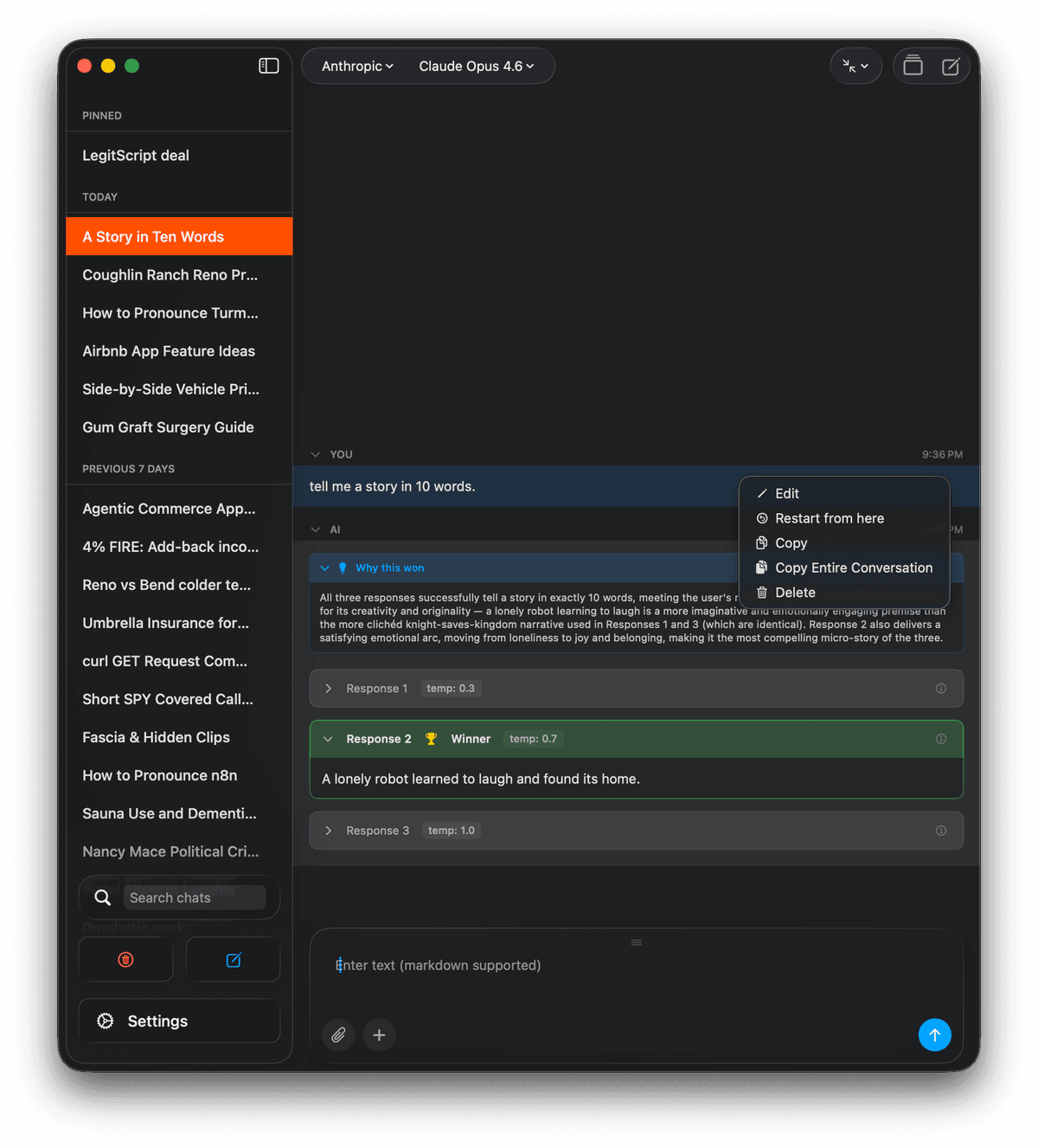
Task: Attach a file with the paperclip icon
Action: point(338,1035)
